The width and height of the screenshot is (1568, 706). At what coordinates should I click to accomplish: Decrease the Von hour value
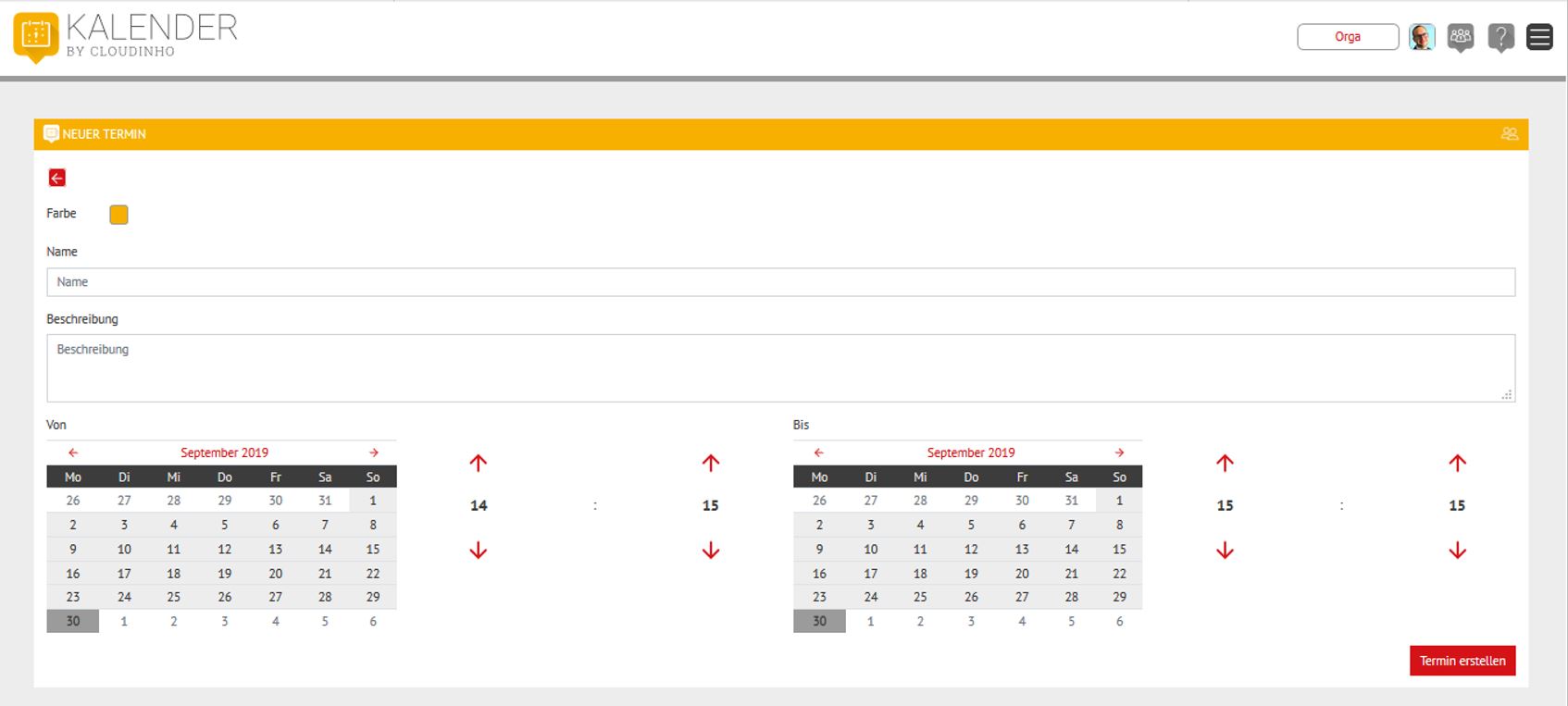click(x=479, y=551)
